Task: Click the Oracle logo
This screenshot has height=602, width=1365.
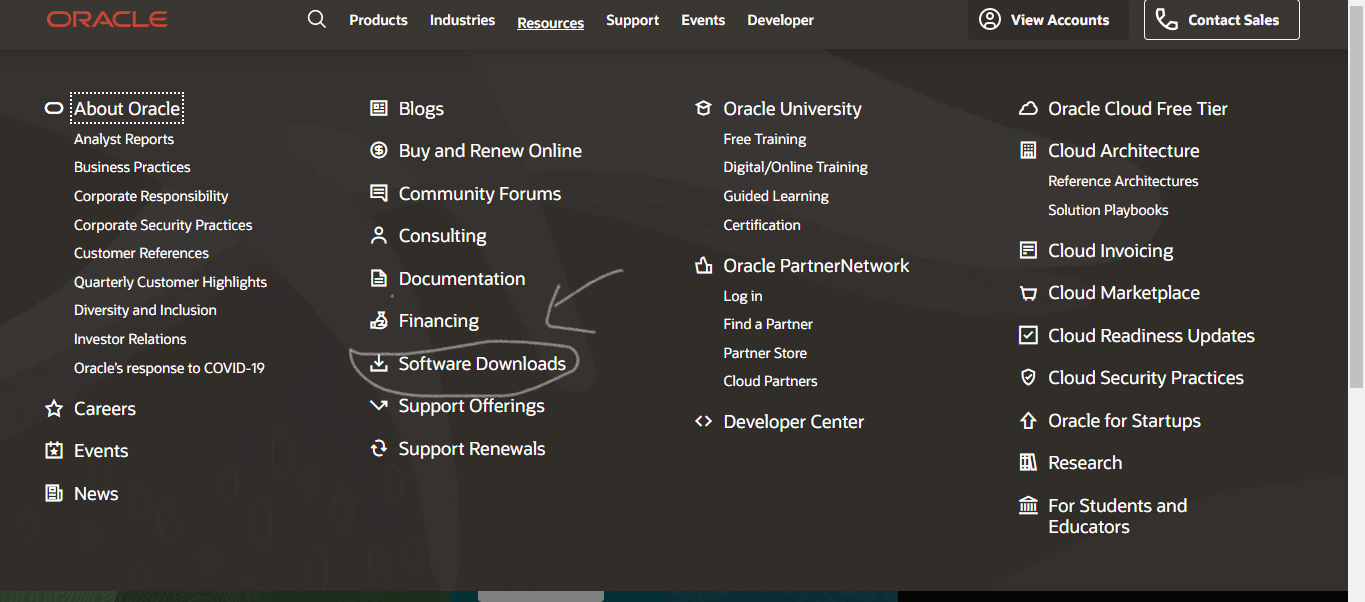Action: point(107,19)
